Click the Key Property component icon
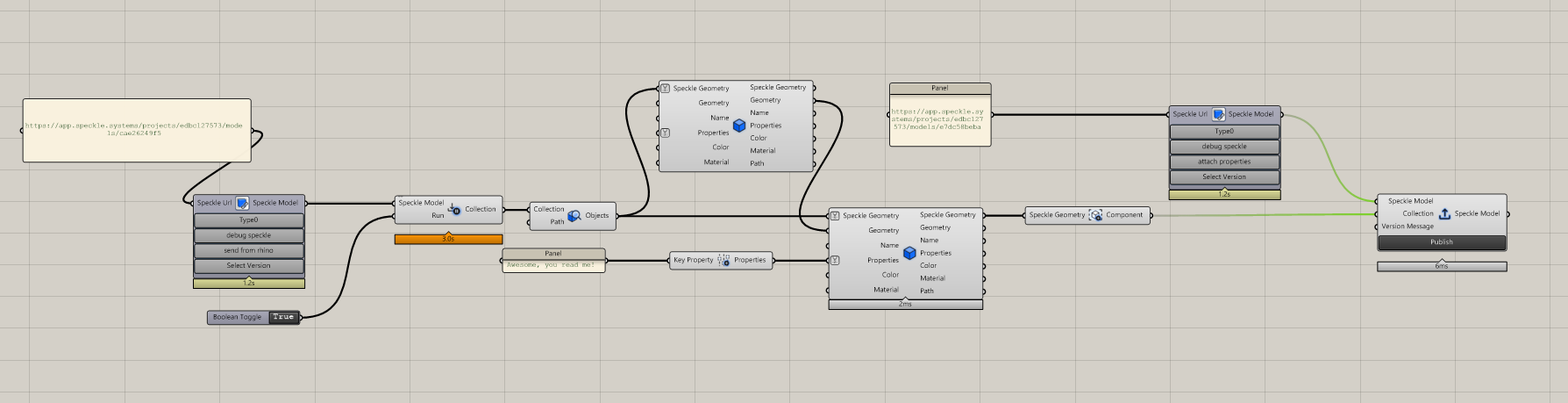Image resolution: width=1568 pixels, height=403 pixels. coord(723,260)
